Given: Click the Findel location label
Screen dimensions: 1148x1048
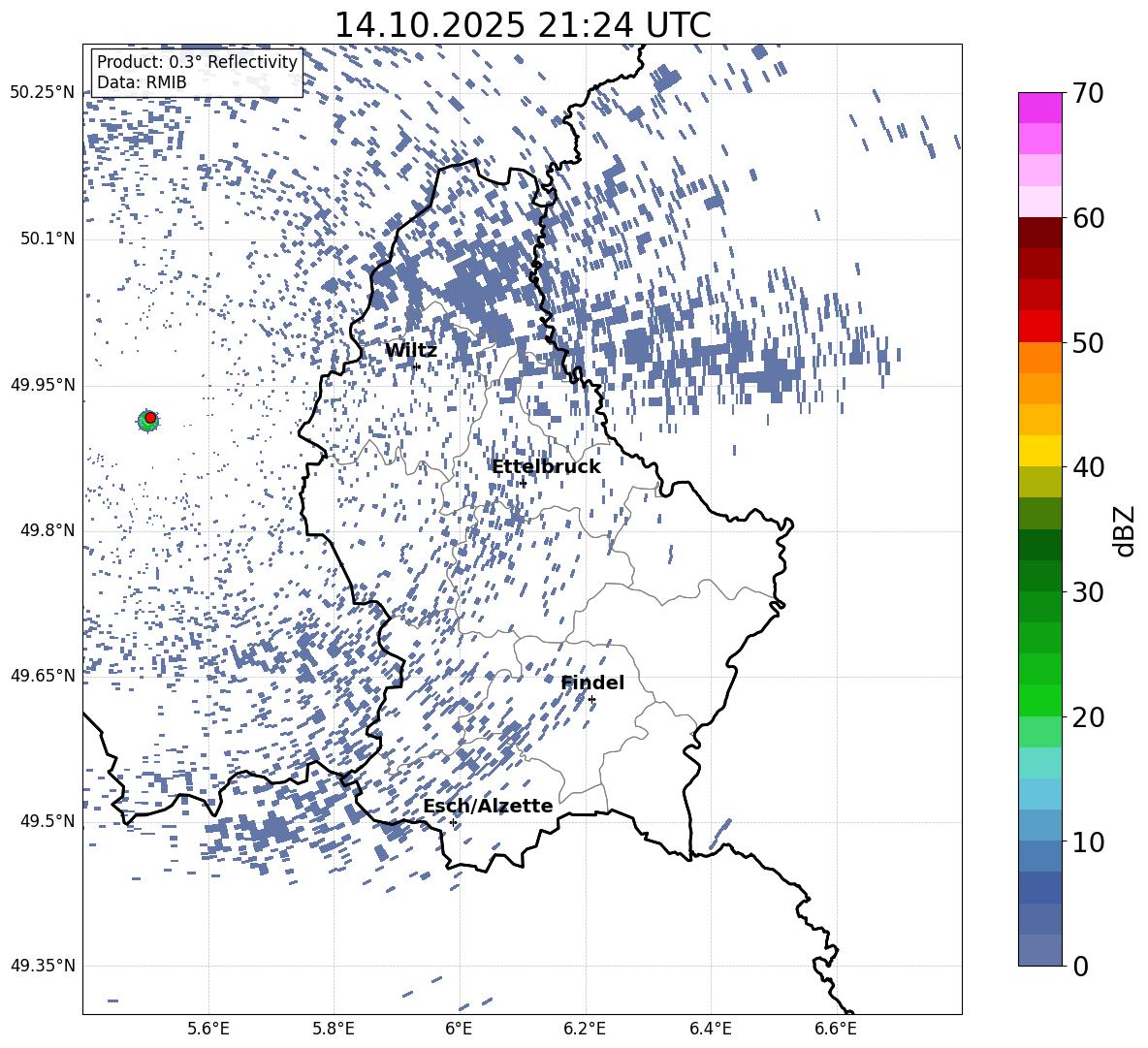Looking at the screenshot, I should (x=592, y=683).
